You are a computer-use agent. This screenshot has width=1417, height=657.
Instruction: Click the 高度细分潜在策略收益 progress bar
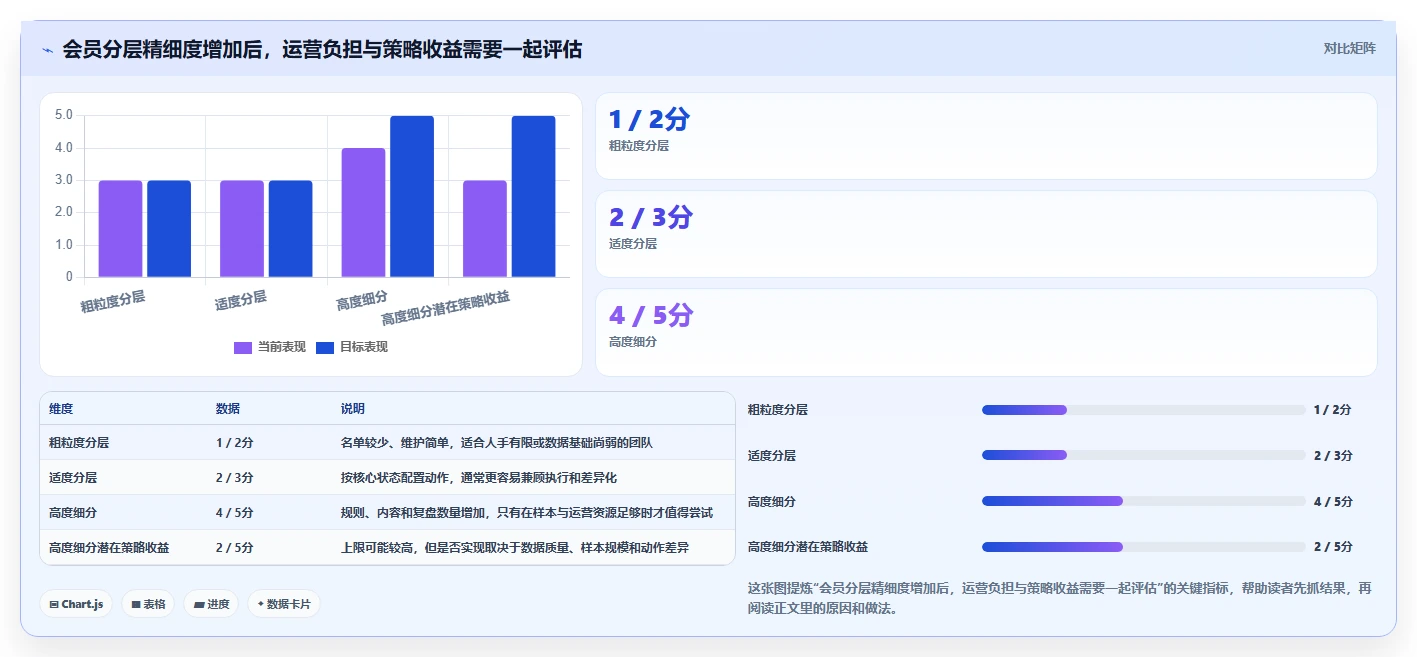pyautogui.click(x=1143, y=547)
